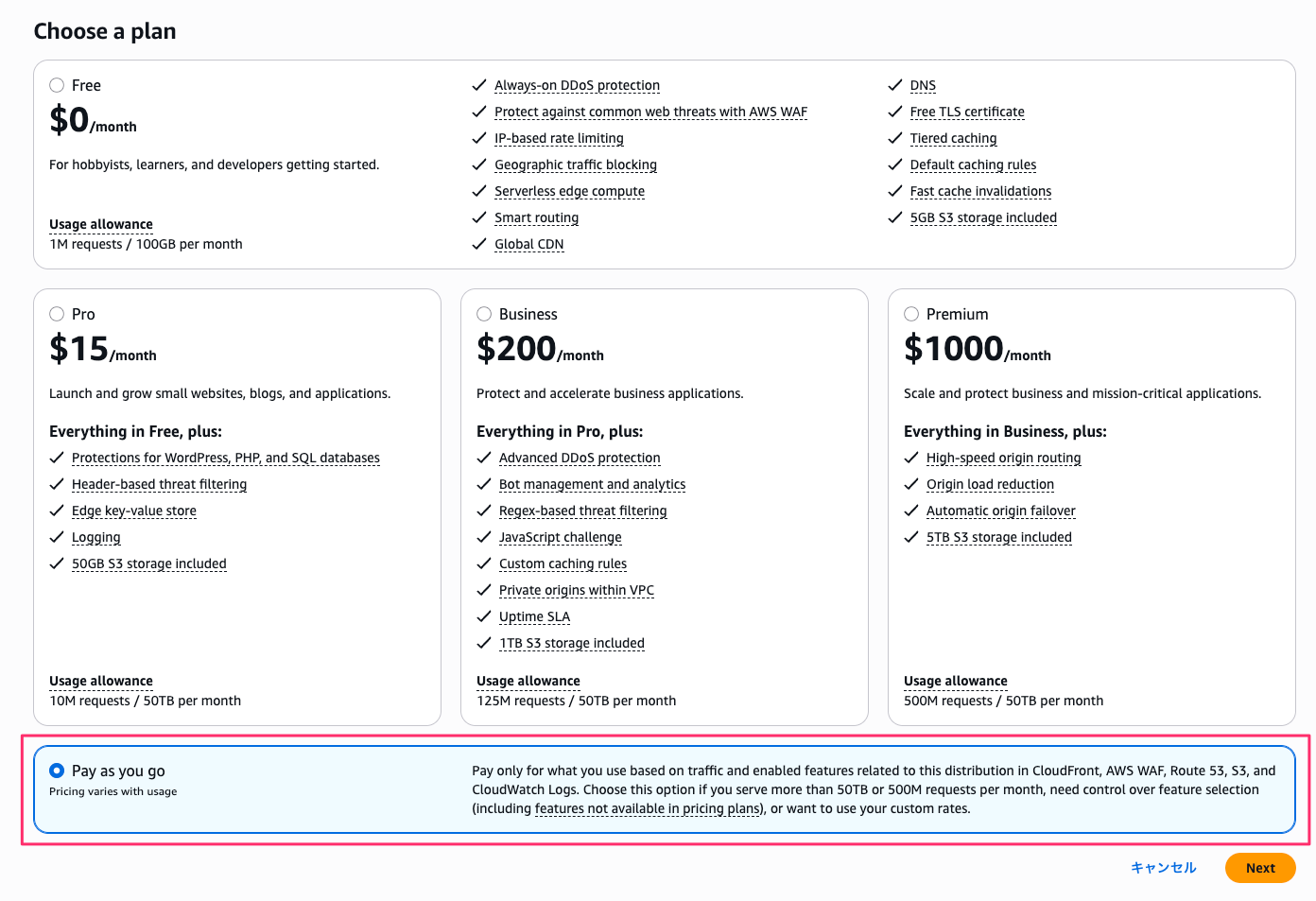
Task: Click the Fast cache invalidations link
Action: [980, 191]
